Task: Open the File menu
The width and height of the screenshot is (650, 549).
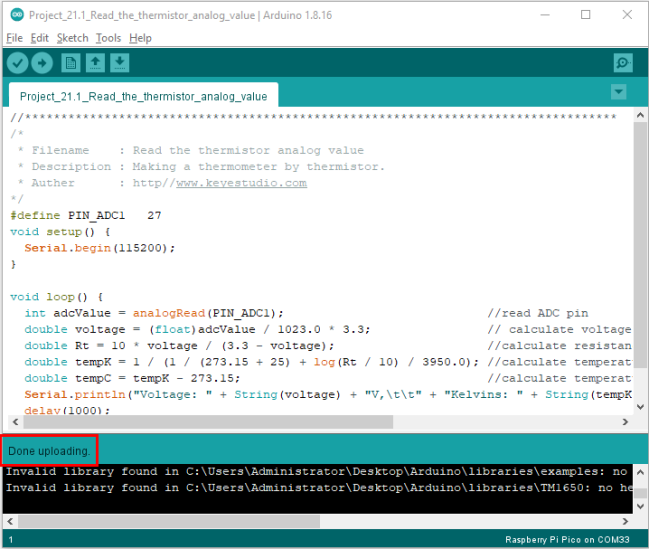Action: (x=15, y=38)
